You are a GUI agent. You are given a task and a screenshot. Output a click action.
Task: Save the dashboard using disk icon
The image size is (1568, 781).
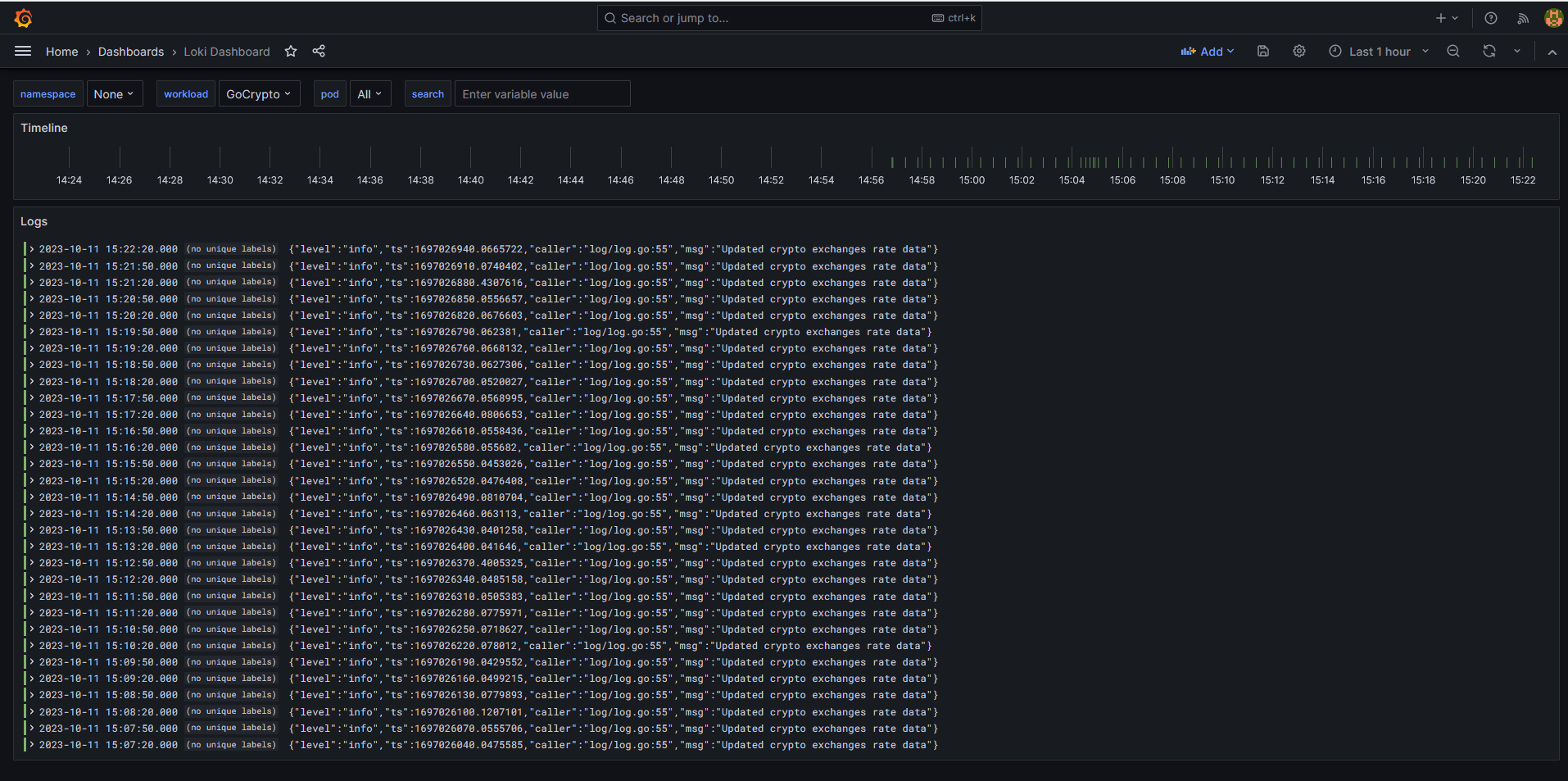[1263, 52]
